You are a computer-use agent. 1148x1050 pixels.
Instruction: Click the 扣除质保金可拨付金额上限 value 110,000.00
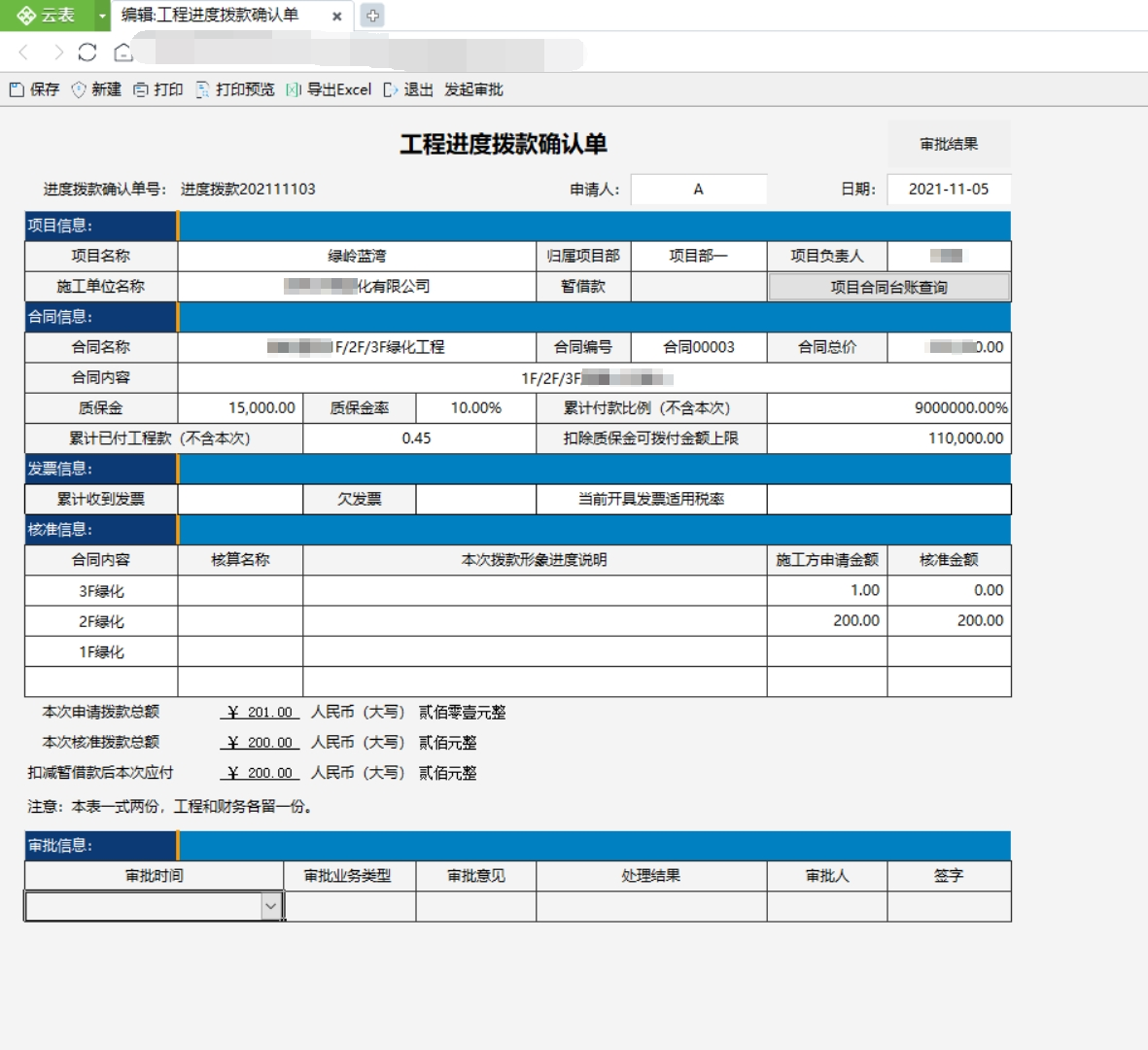(888, 437)
